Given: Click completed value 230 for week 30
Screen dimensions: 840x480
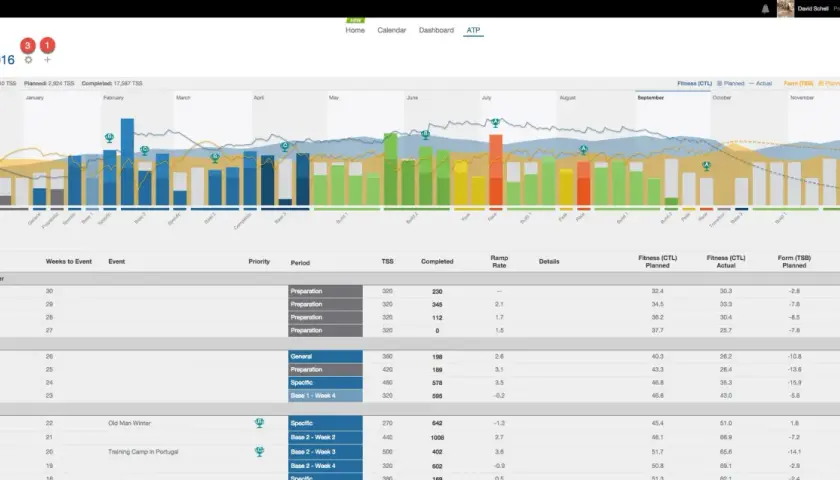Looking at the screenshot, I should [437, 292].
